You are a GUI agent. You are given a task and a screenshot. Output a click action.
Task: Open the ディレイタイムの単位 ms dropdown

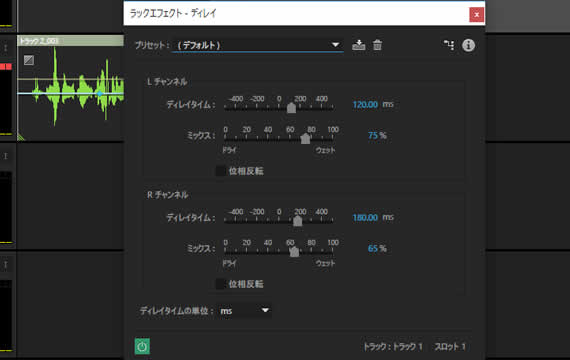[244, 311]
